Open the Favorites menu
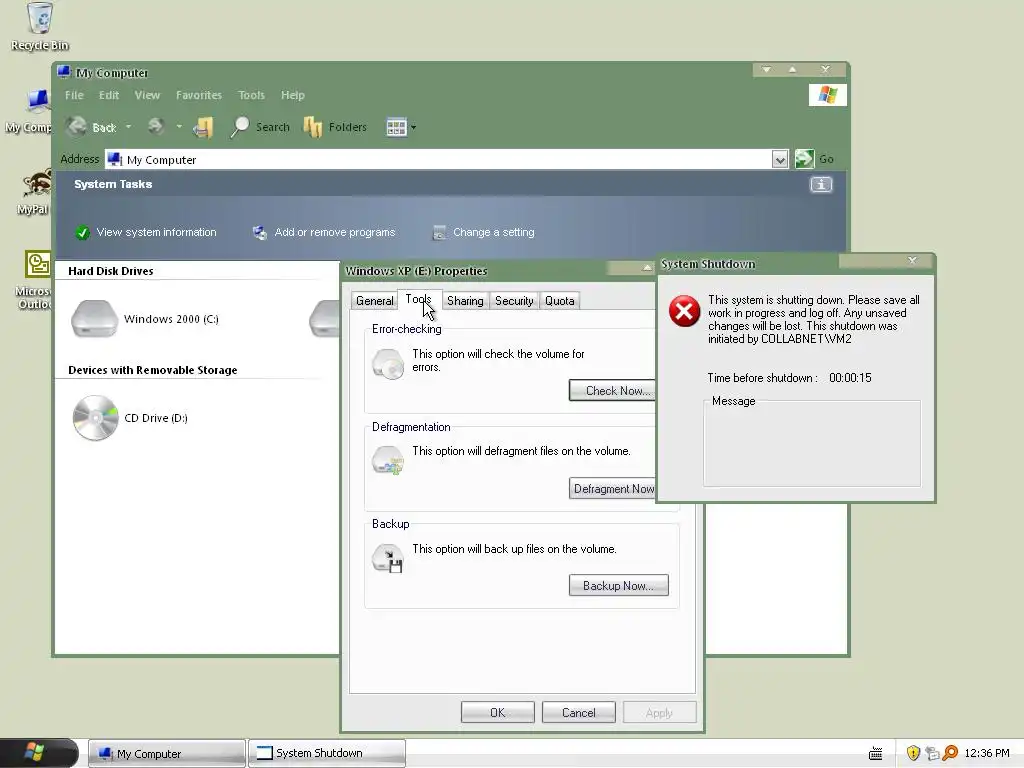The width and height of the screenshot is (1024, 768). 199,95
